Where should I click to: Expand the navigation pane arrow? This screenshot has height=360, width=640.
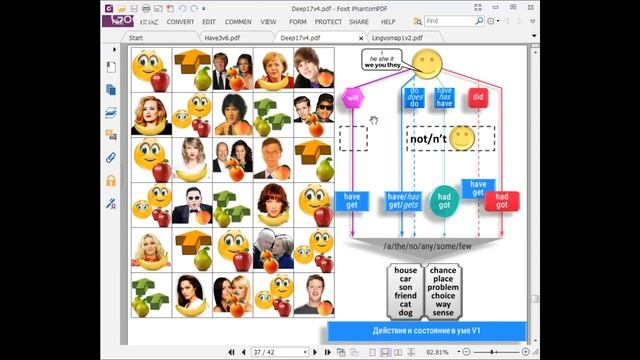point(114,49)
